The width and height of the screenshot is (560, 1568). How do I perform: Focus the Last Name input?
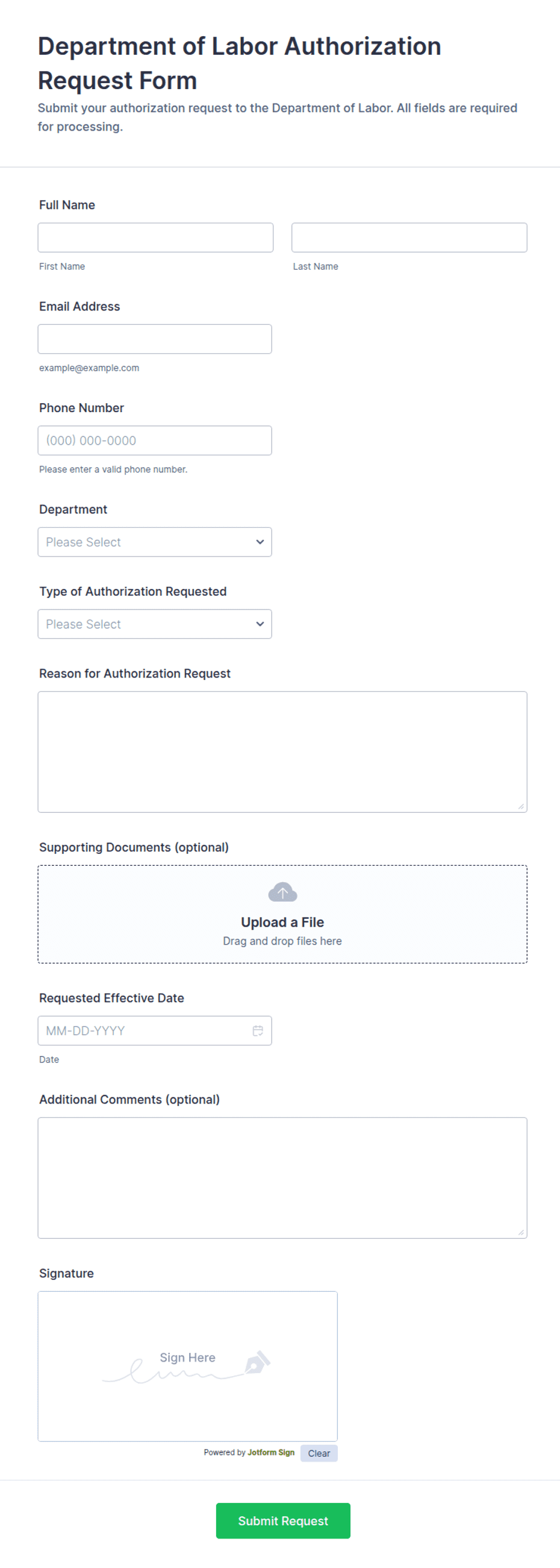click(409, 238)
